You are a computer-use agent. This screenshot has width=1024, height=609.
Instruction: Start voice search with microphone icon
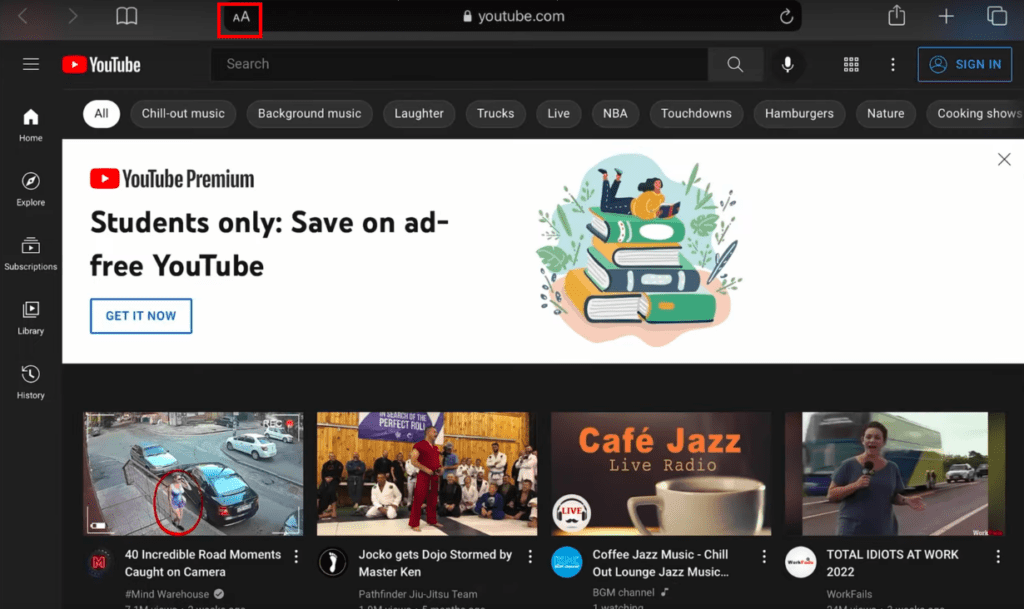[x=788, y=64]
